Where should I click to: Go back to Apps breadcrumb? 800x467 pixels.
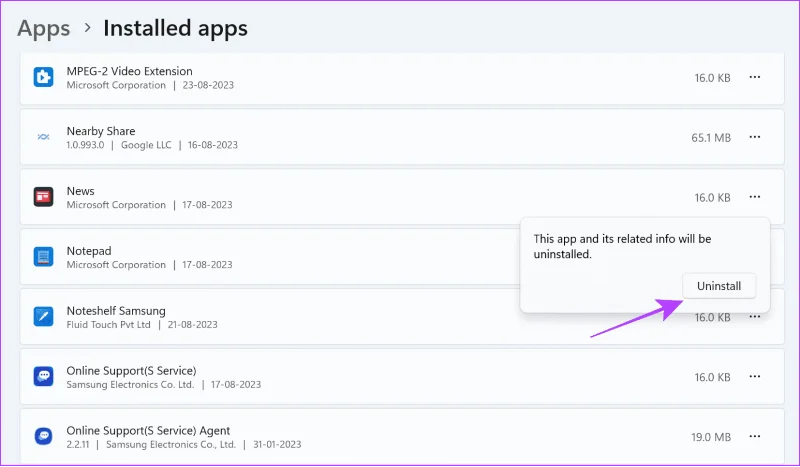(43, 28)
